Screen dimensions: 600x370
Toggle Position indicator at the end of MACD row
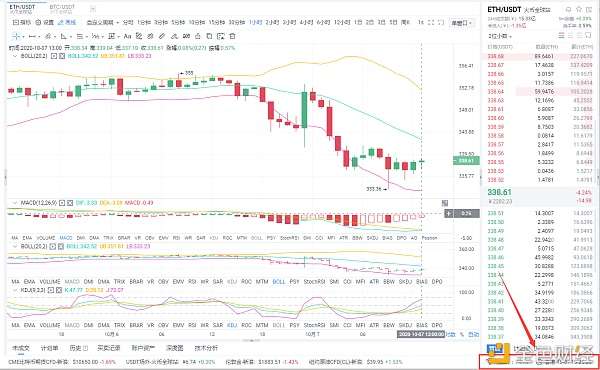click(429, 238)
